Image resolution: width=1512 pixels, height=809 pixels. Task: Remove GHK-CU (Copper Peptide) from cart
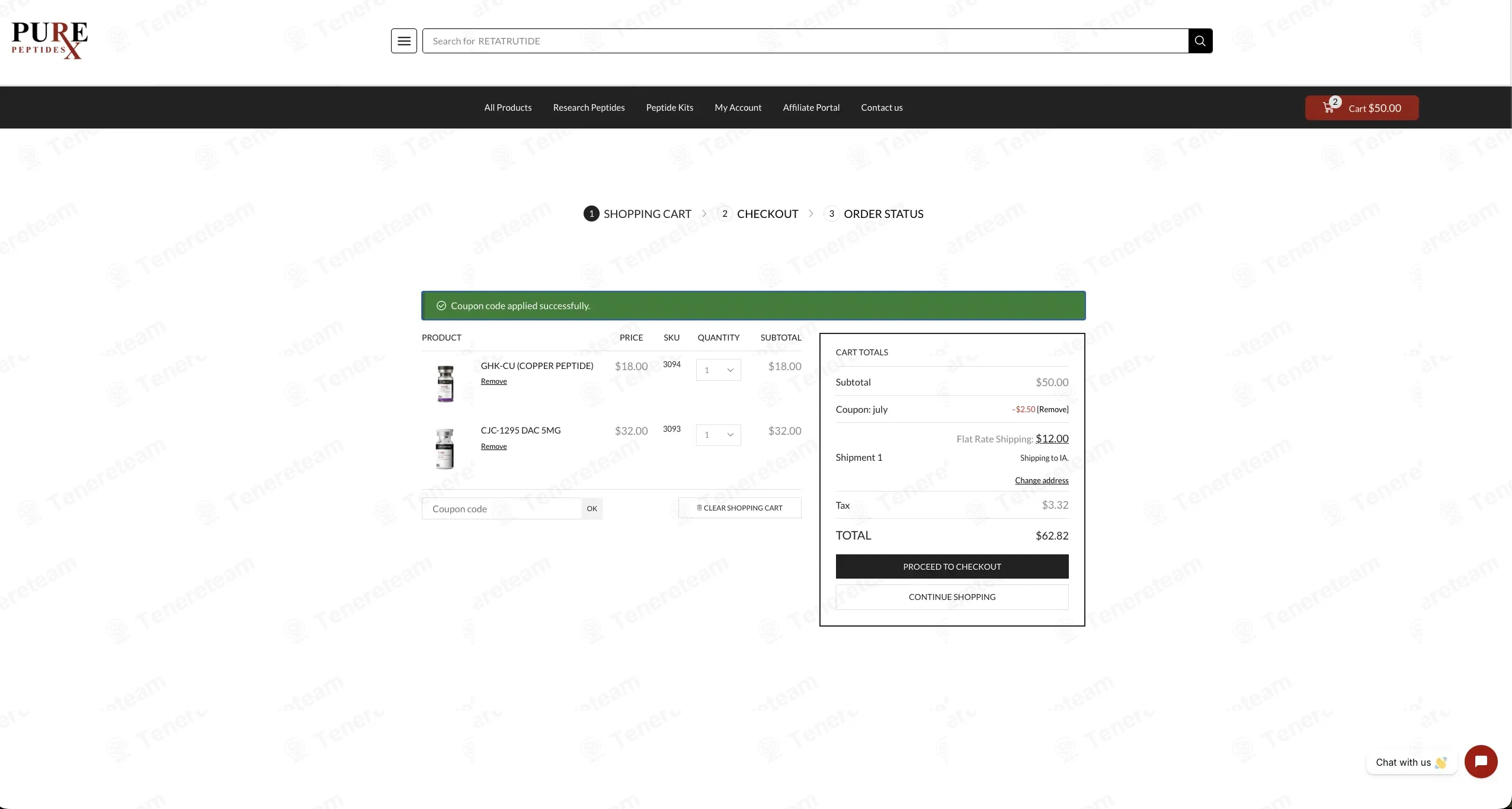(494, 381)
